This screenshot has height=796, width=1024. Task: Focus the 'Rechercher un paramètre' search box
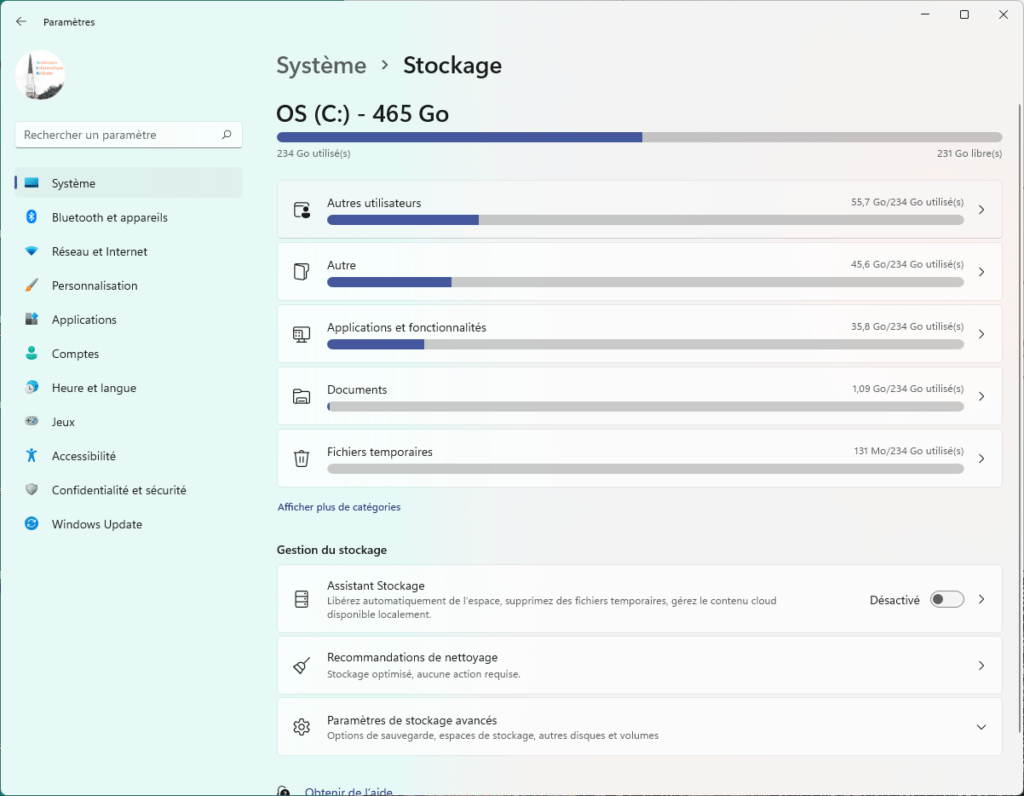[129, 135]
